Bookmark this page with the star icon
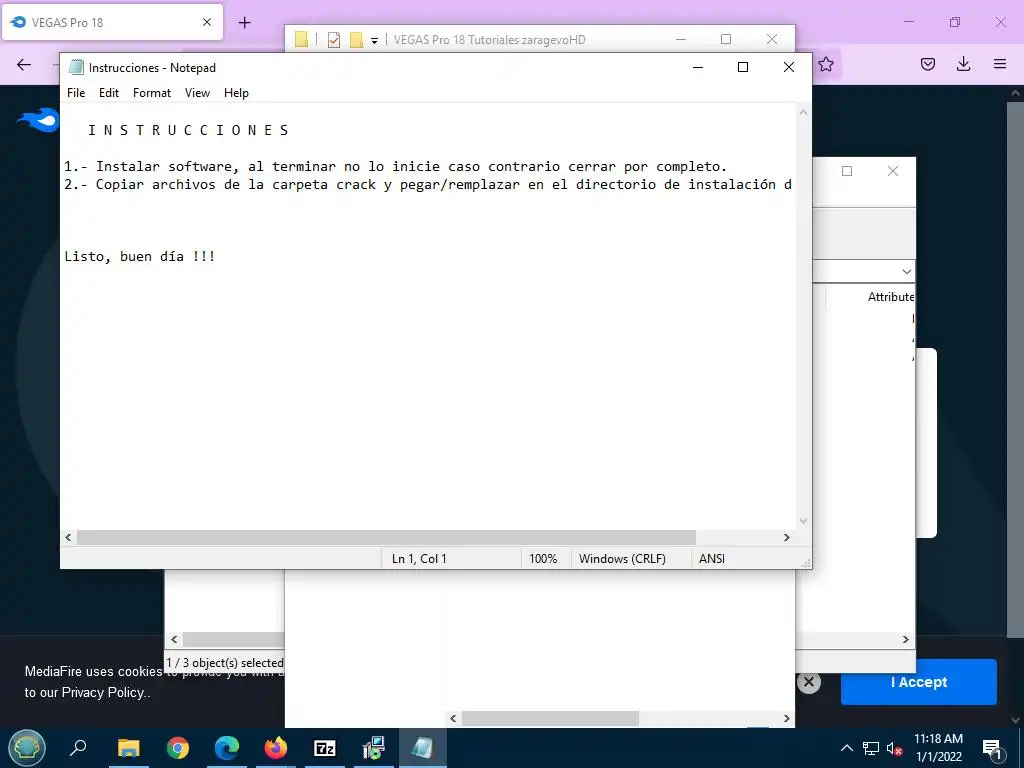The width and height of the screenshot is (1024, 768). coord(825,64)
